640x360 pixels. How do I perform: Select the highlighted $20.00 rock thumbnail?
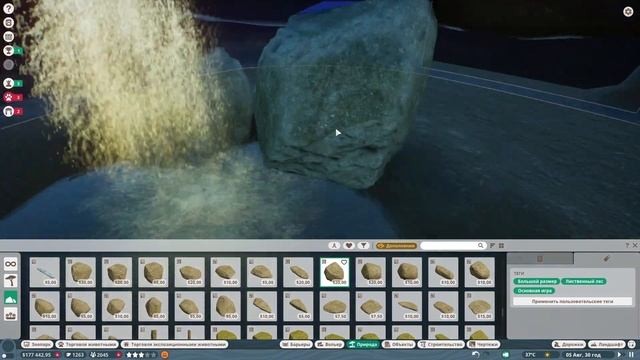pos(334,272)
